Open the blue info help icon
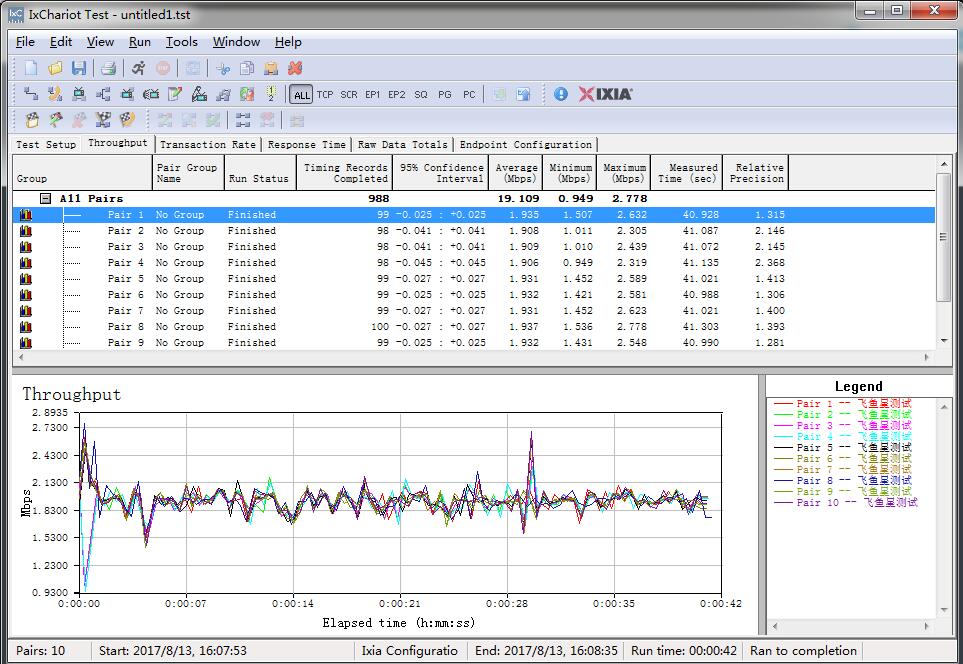The width and height of the screenshot is (963, 664). pyautogui.click(x=560, y=94)
